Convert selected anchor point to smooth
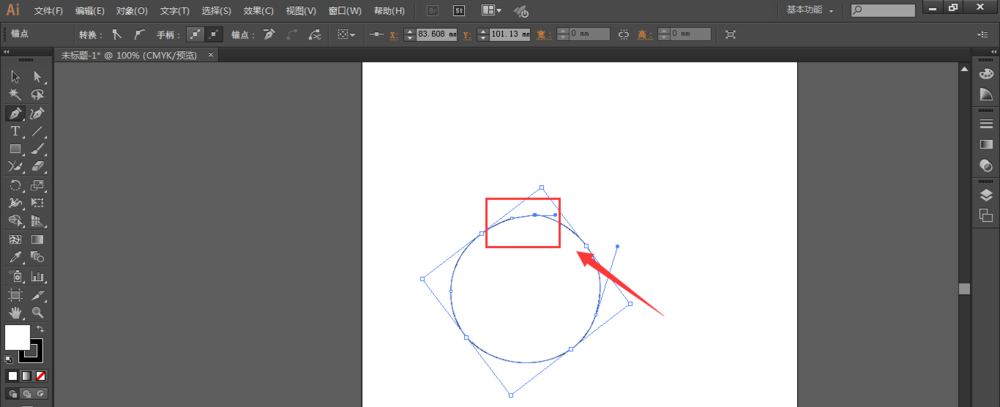 tap(140, 34)
